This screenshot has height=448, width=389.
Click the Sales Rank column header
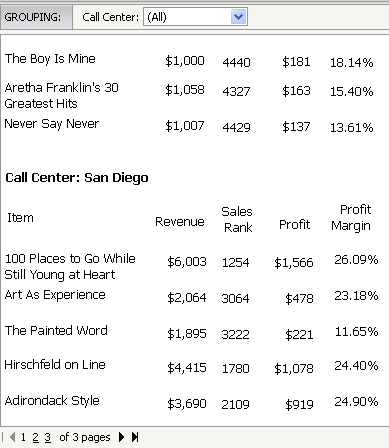coord(237,219)
